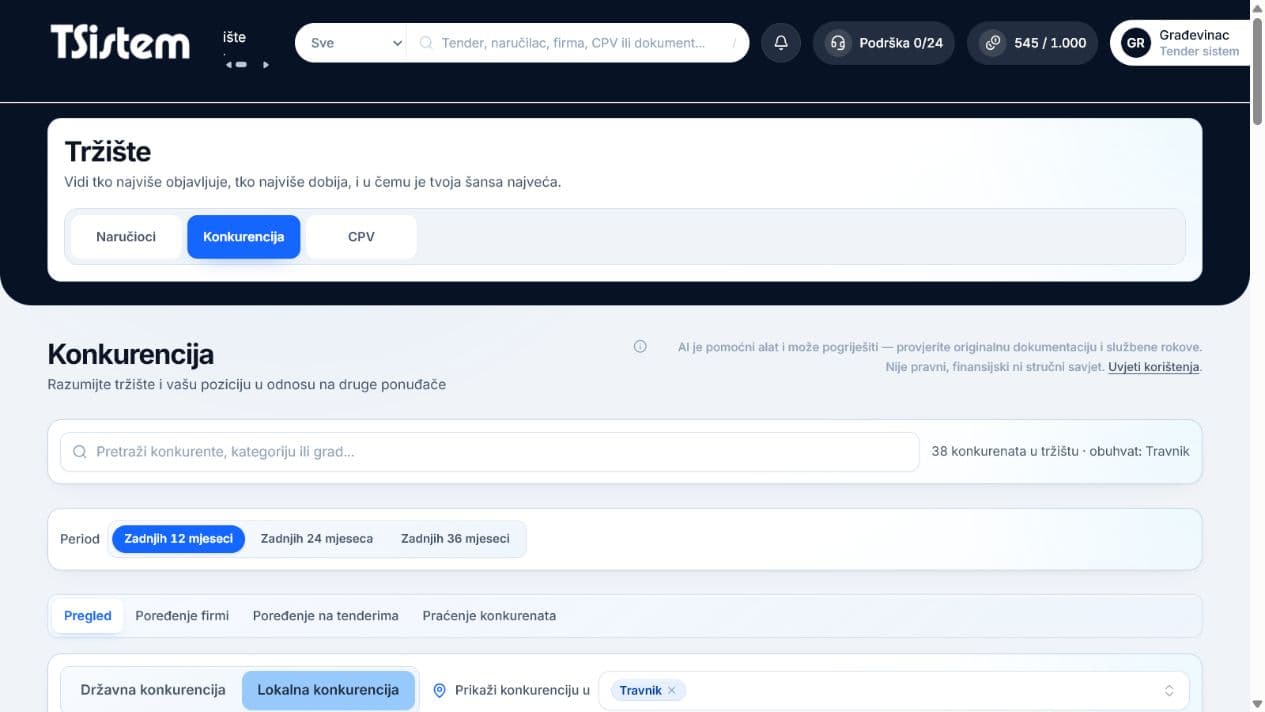The width and height of the screenshot is (1265, 712).
Task: Click the Podrška 0/24 button
Action: coord(884,43)
